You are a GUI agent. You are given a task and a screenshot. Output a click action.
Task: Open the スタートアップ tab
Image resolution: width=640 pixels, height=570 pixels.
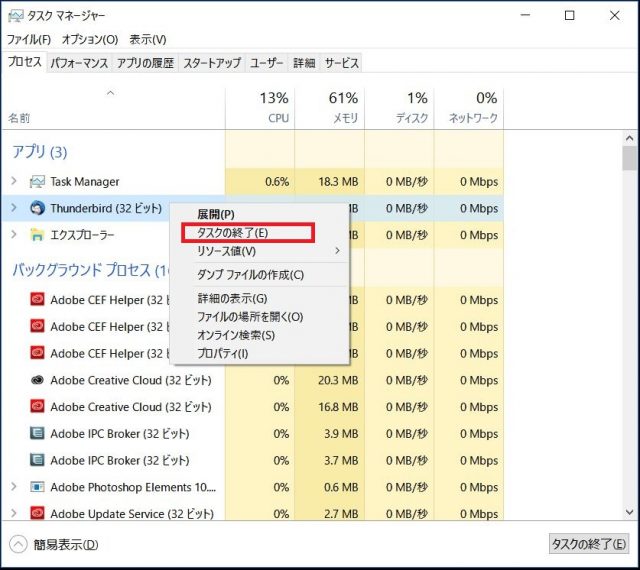212,63
